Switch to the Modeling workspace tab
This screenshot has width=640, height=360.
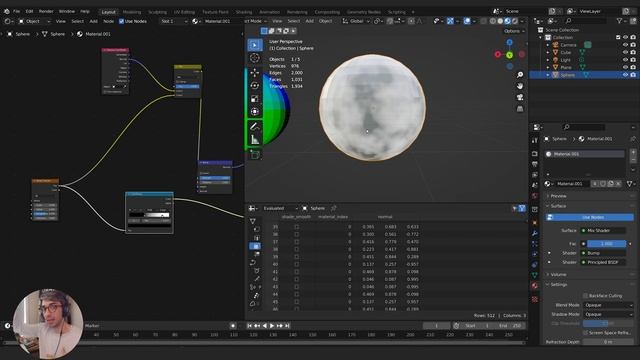tap(132, 12)
